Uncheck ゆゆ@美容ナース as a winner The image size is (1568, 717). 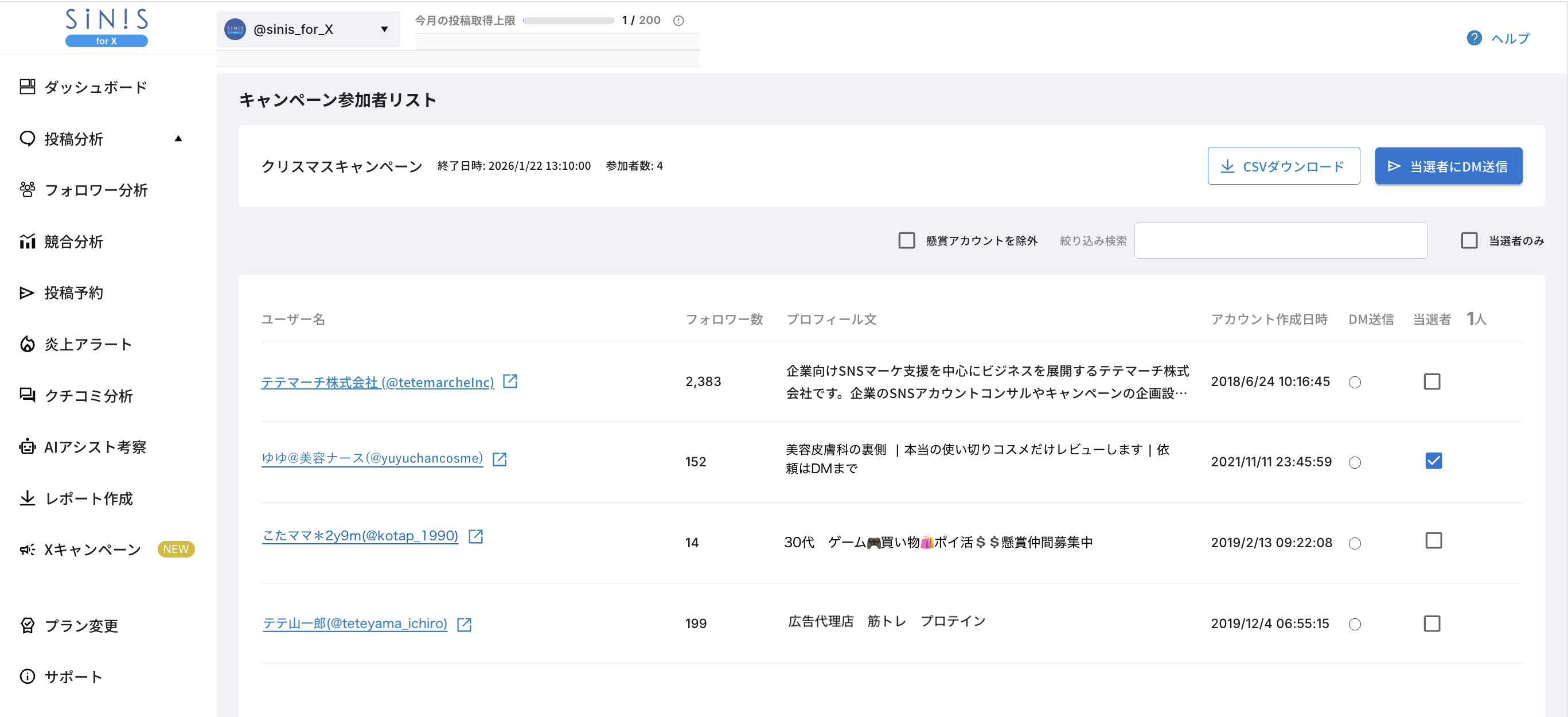point(1433,461)
